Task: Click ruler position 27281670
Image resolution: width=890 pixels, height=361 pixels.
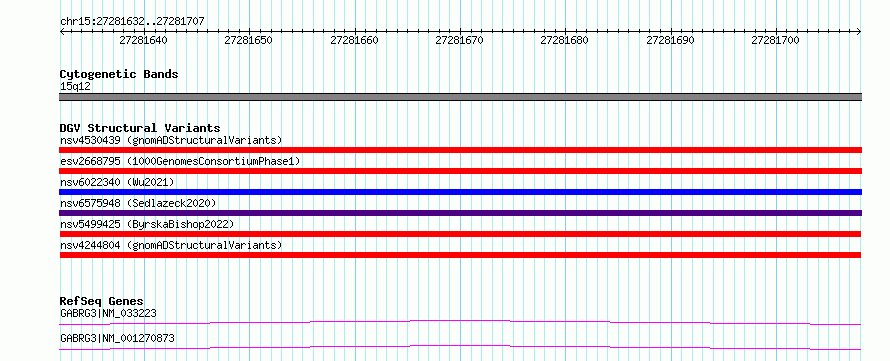Action: pyautogui.click(x=460, y=40)
